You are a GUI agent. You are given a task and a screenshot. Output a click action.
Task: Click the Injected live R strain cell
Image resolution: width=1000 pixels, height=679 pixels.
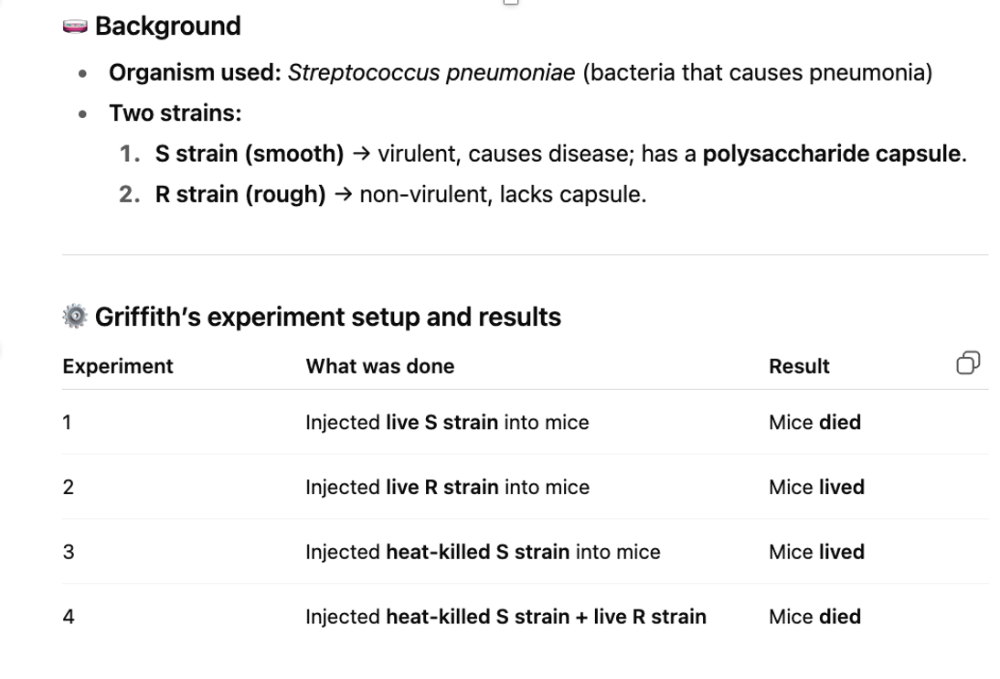pyautogui.click(x=447, y=487)
